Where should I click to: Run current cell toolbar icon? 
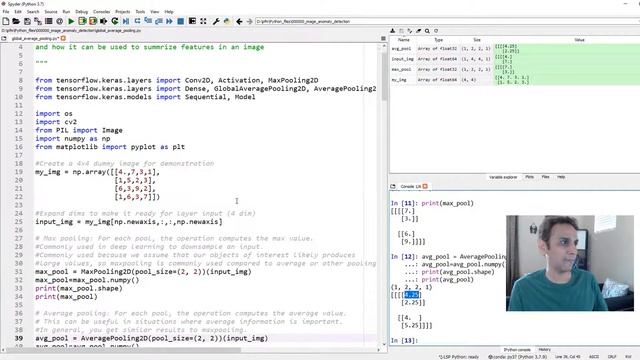tap(82, 21)
